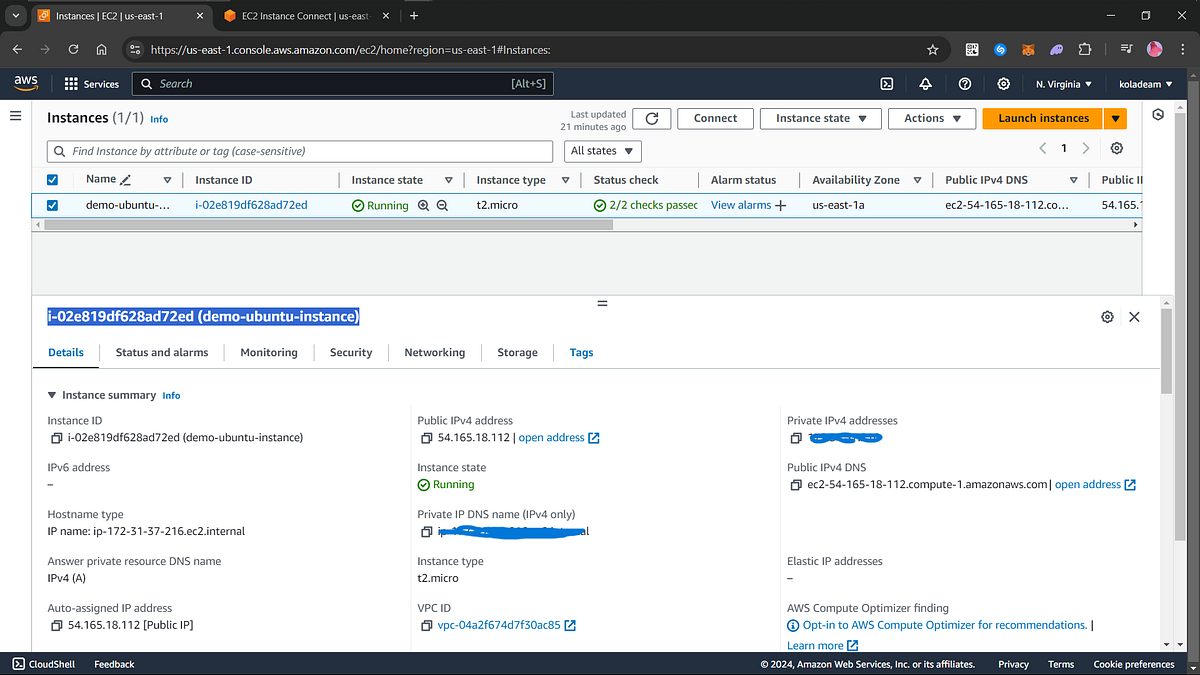The height and width of the screenshot is (675, 1200).
Task: Uncheck the demo-ubuntu instance row
Action: coord(52,205)
